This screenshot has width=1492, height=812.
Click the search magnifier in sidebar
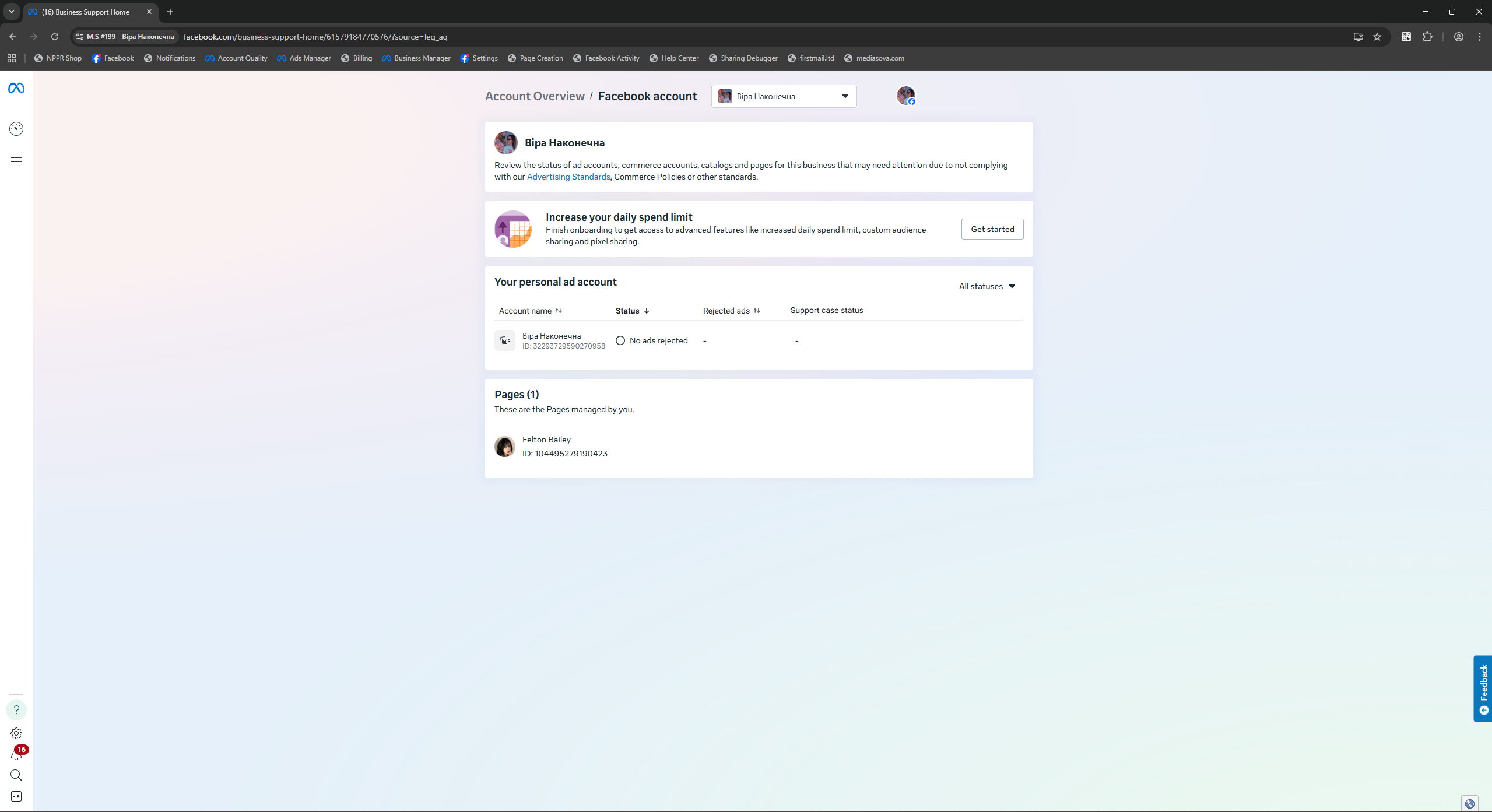pyautogui.click(x=16, y=775)
